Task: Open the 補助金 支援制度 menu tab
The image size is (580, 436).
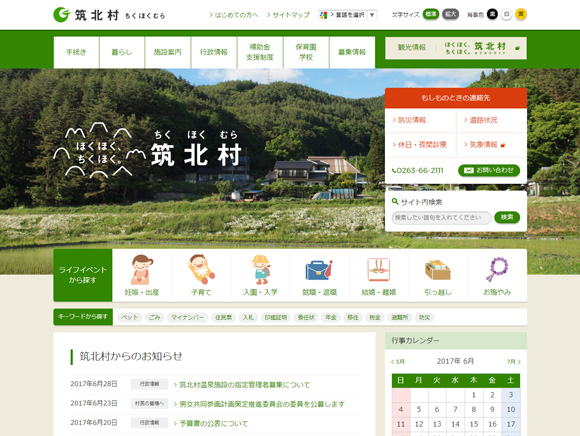Action: (260, 52)
